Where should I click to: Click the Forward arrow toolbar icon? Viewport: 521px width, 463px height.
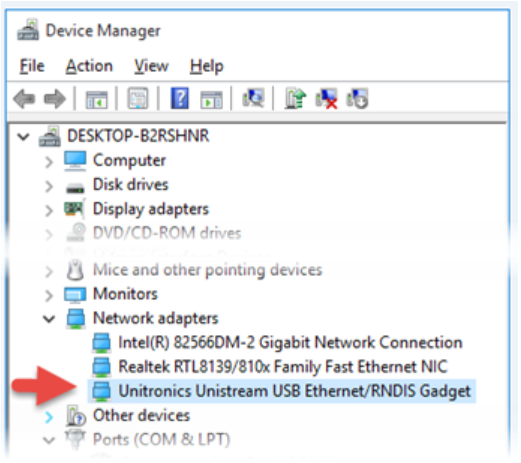pyautogui.click(x=55, y=99)
